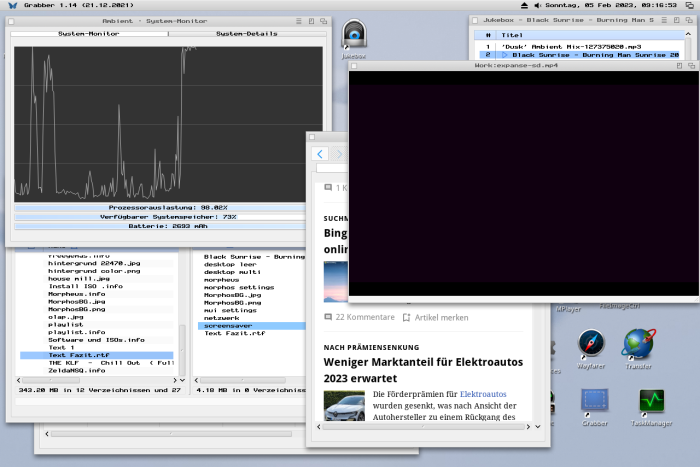Viewport: 700px width, 467px height.
Task: Switch to the System-Details tab
Action: point(246,34)
